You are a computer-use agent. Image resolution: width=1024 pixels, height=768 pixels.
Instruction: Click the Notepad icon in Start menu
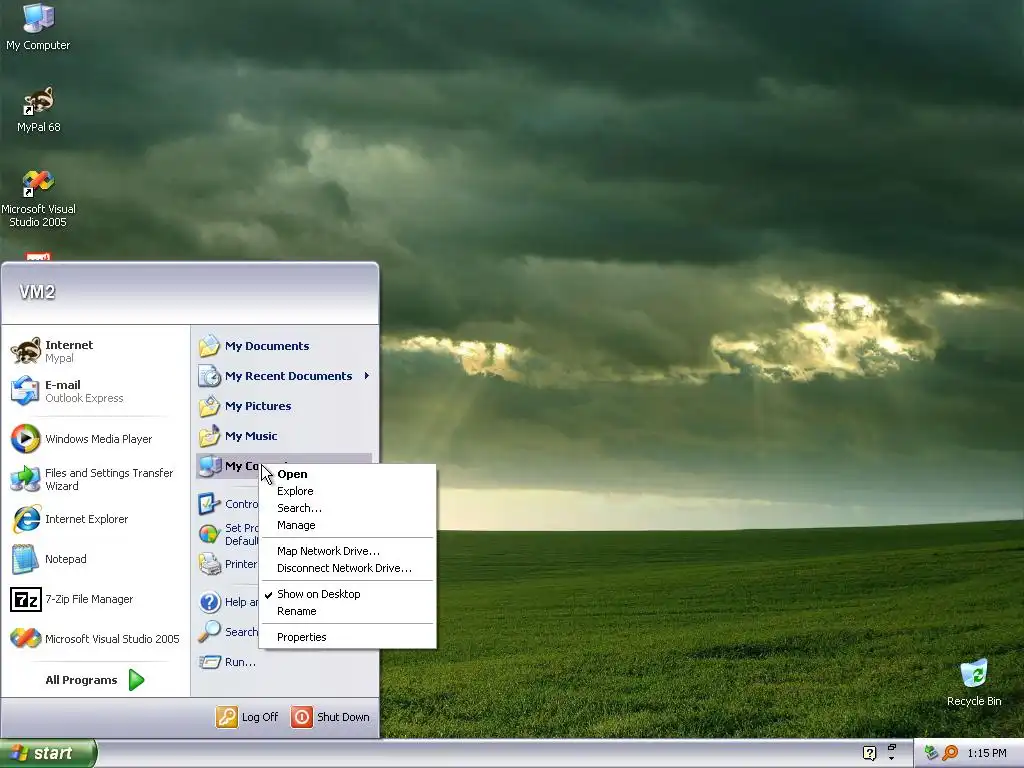click(x=26, y=559)
